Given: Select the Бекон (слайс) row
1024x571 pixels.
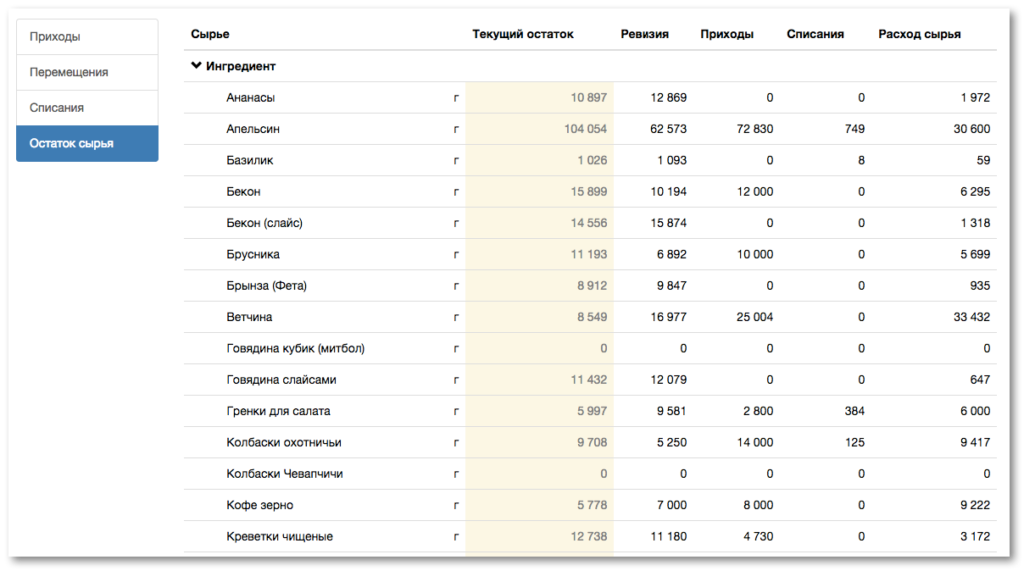Looking at the screenshot, I should click(x=590, y=223).
